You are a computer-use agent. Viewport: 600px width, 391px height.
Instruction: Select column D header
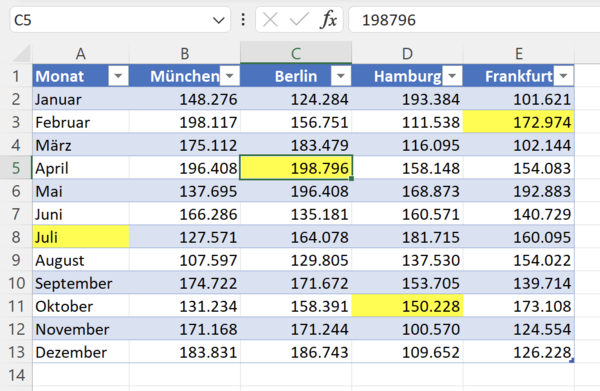(407, 53)
